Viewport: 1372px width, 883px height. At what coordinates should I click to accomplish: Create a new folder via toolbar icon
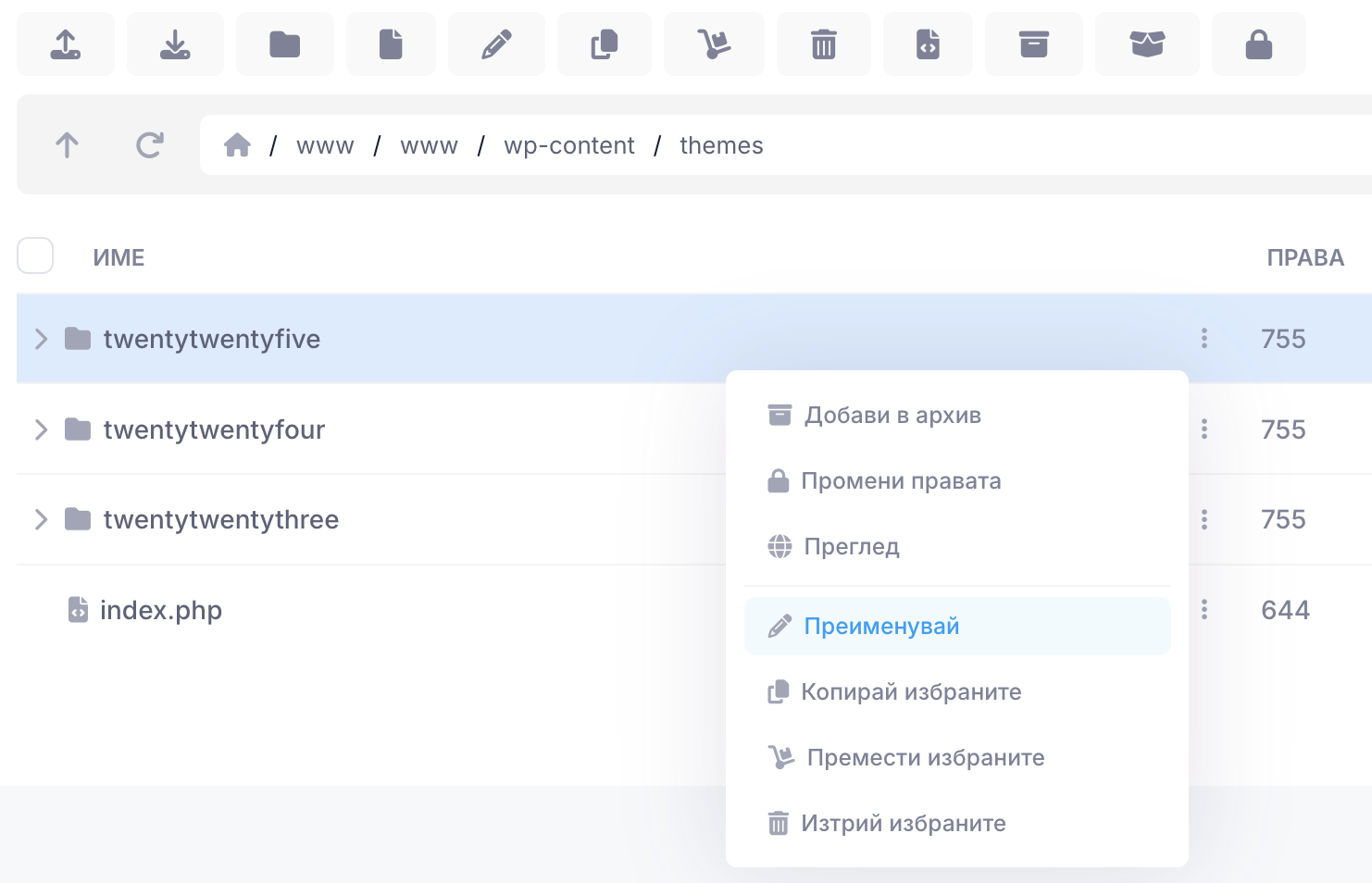tap(284, 44)
